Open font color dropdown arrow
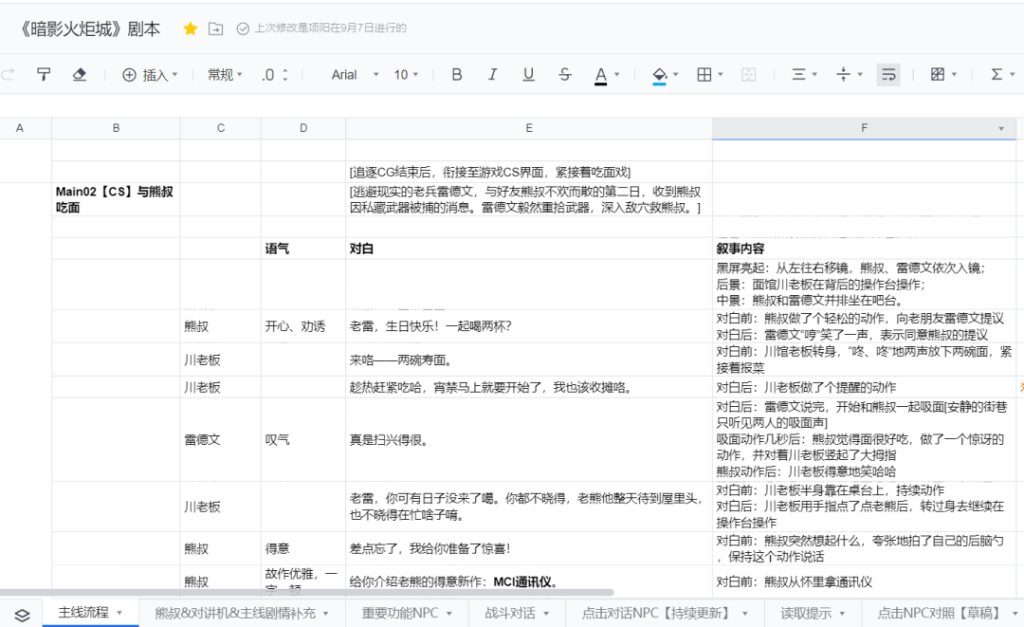 [616, 75]
